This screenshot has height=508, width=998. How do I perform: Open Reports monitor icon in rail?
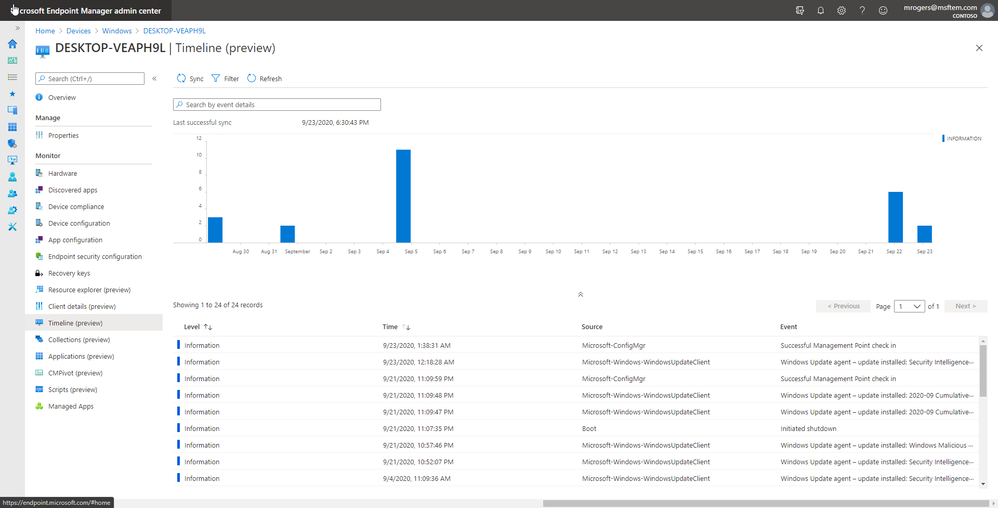pyautogui.click(x=12, y=160)
